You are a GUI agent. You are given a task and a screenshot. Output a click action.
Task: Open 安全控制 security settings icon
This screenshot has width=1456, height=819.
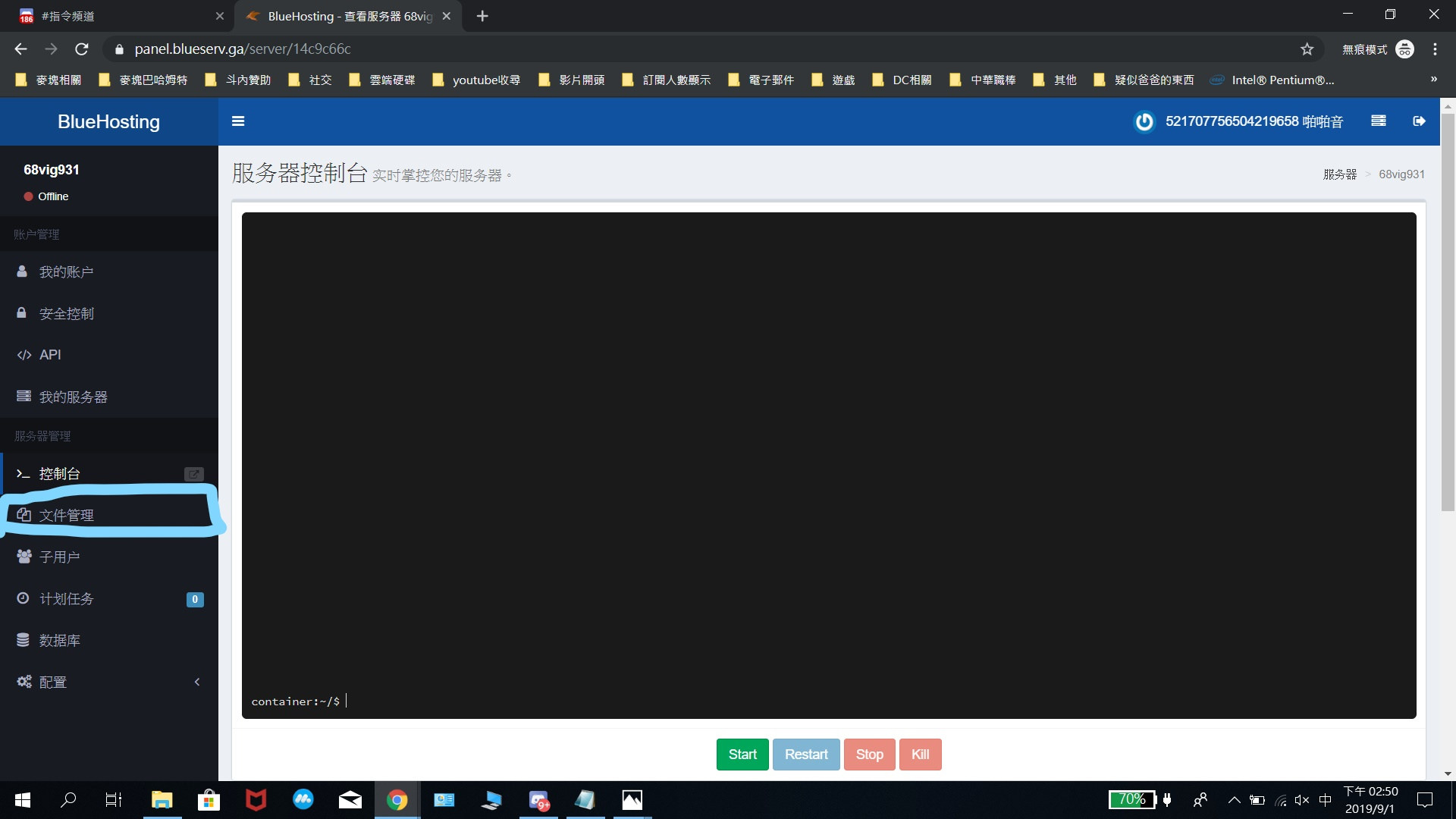[x=22, y=312]
